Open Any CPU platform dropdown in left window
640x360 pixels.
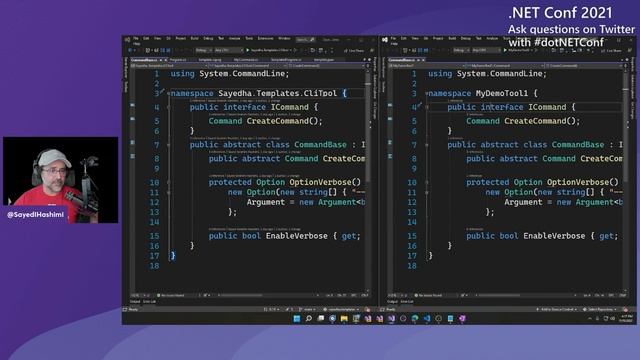pos(228,50)
